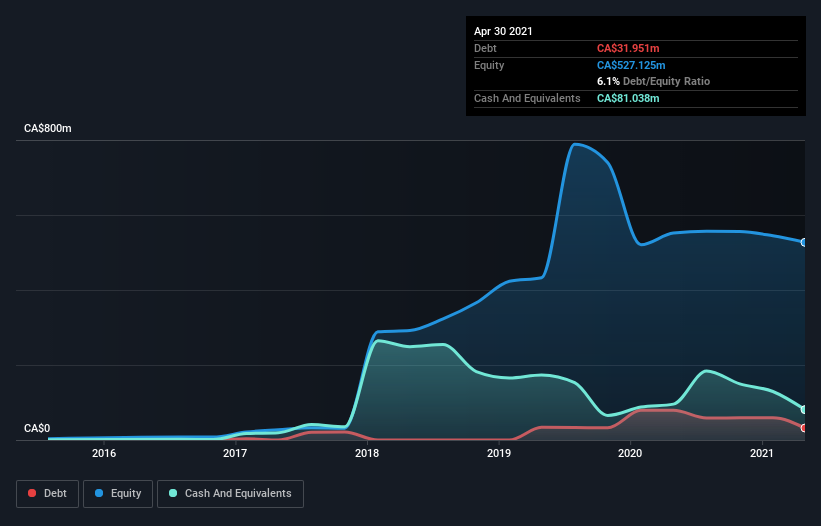Click the Debt label in tooltip
This screenshot has width=821, height=526.
pos(485,48)
